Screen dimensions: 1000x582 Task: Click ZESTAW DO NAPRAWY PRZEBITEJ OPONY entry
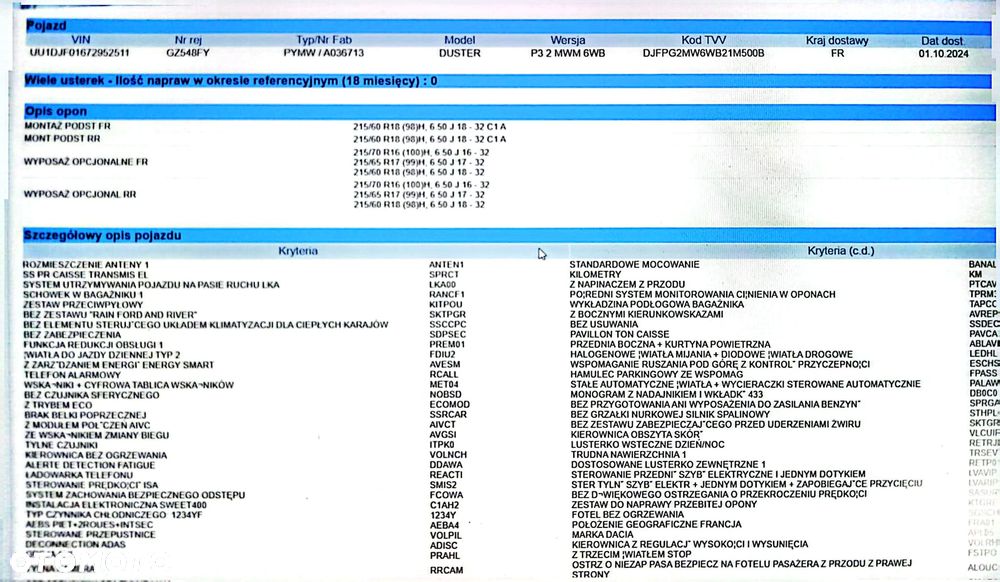click(x=664, y=504)
